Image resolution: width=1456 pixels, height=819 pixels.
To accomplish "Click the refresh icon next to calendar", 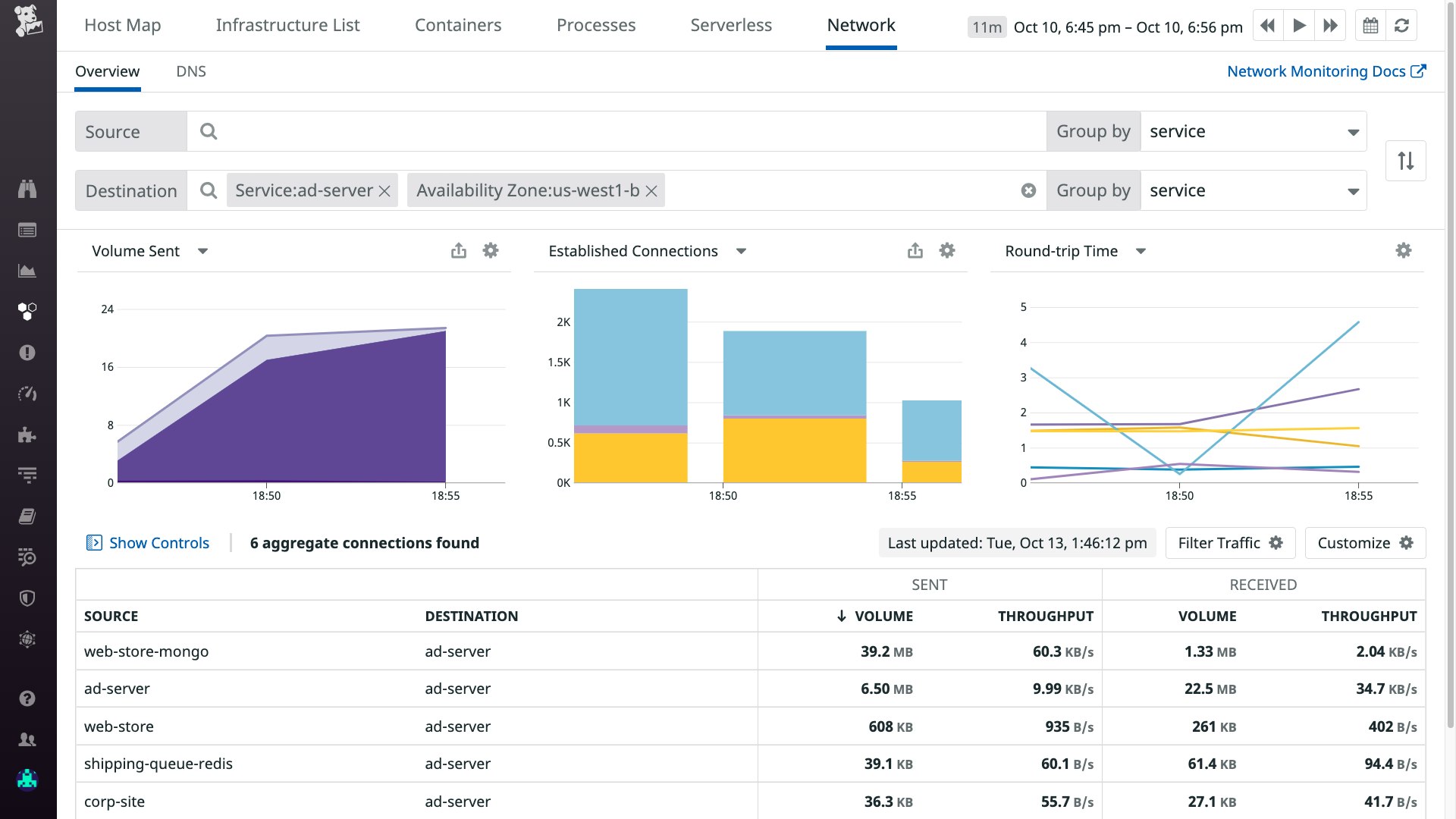I will click(x=1401, y=26).
